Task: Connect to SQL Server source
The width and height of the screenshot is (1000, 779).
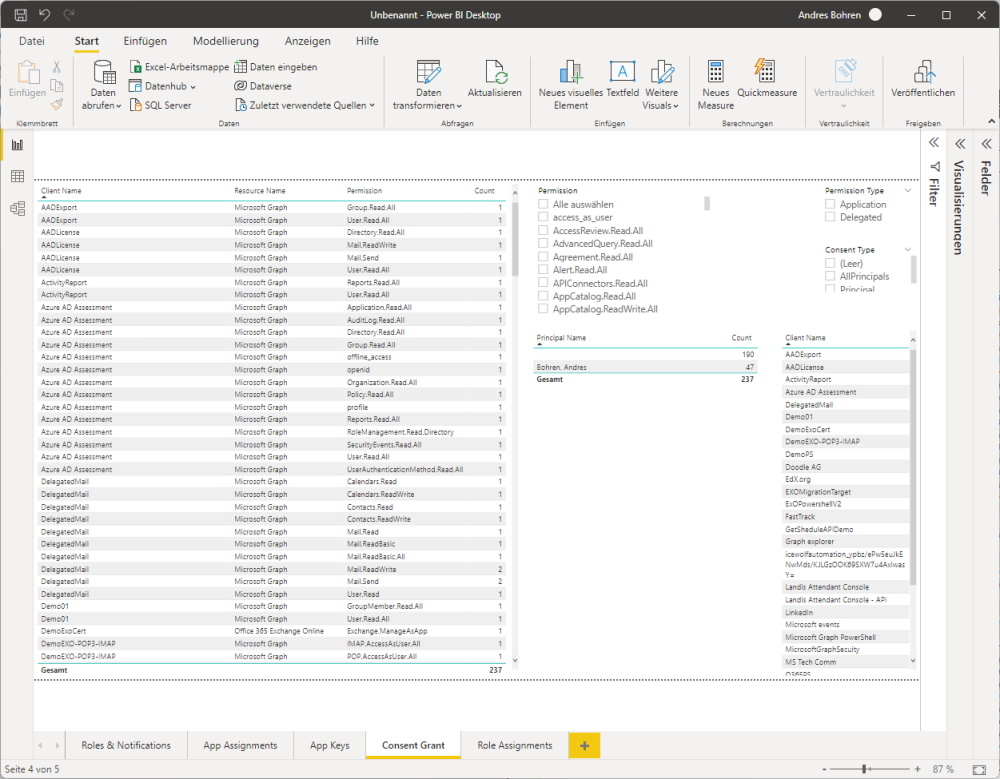Action: [x=161, y=105]
